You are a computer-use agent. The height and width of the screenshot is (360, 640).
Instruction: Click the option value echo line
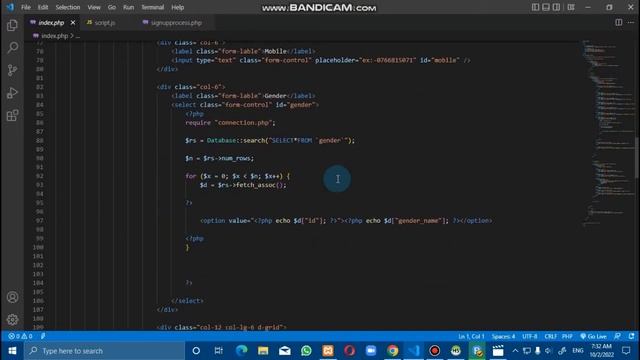pos(346,220)
